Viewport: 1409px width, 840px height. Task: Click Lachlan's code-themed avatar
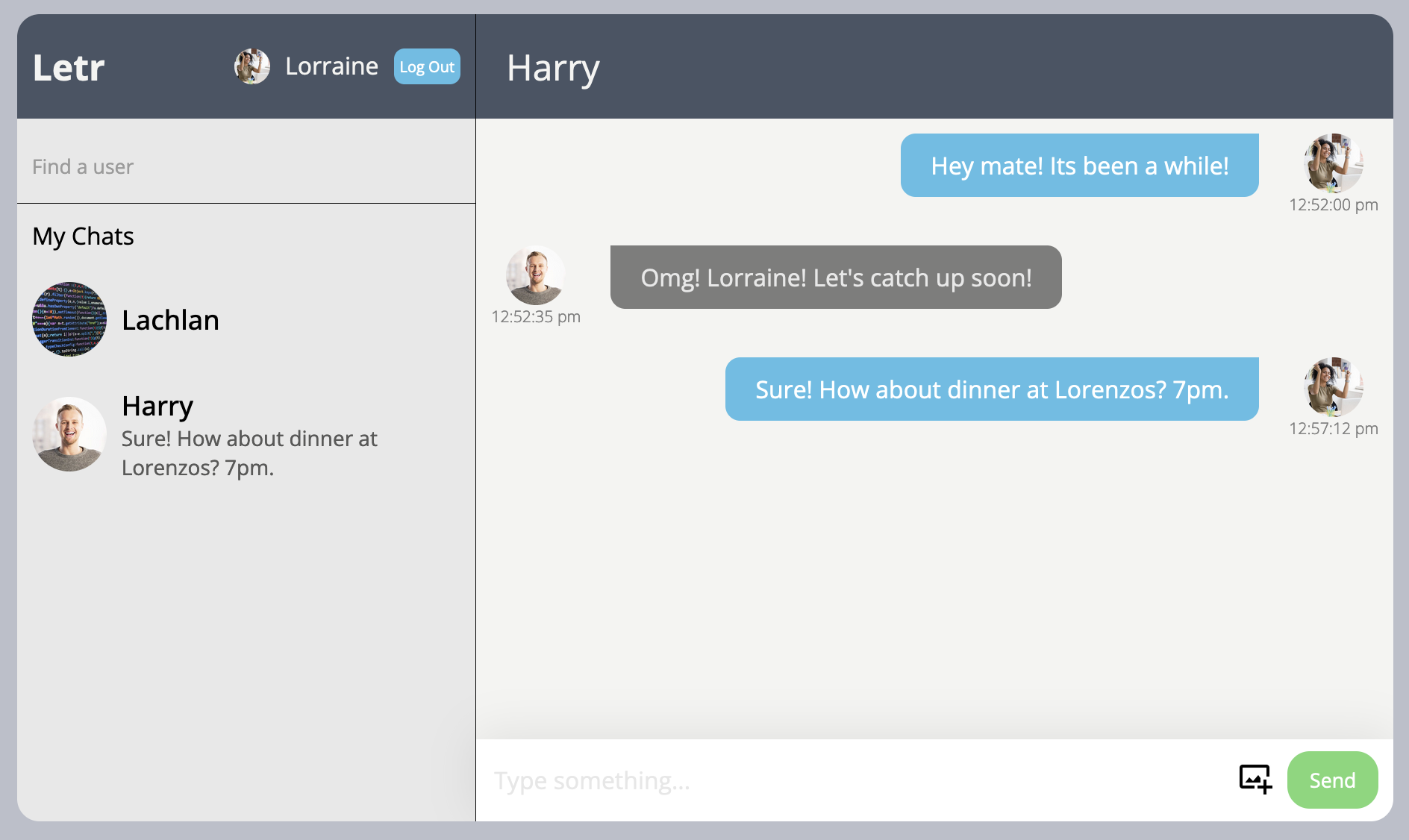(69, 319)
